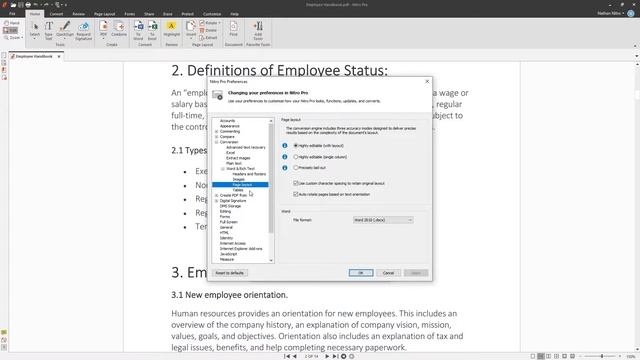
Task: Switch to the Page Layout ribbon tab
Action: coord(104,14)
